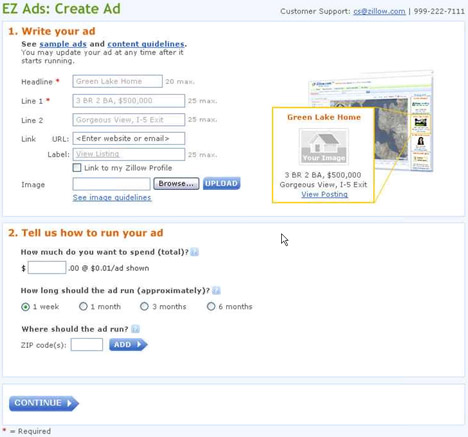
Task: Click the cs@zillow.com support email link
Action: point(379,11)
